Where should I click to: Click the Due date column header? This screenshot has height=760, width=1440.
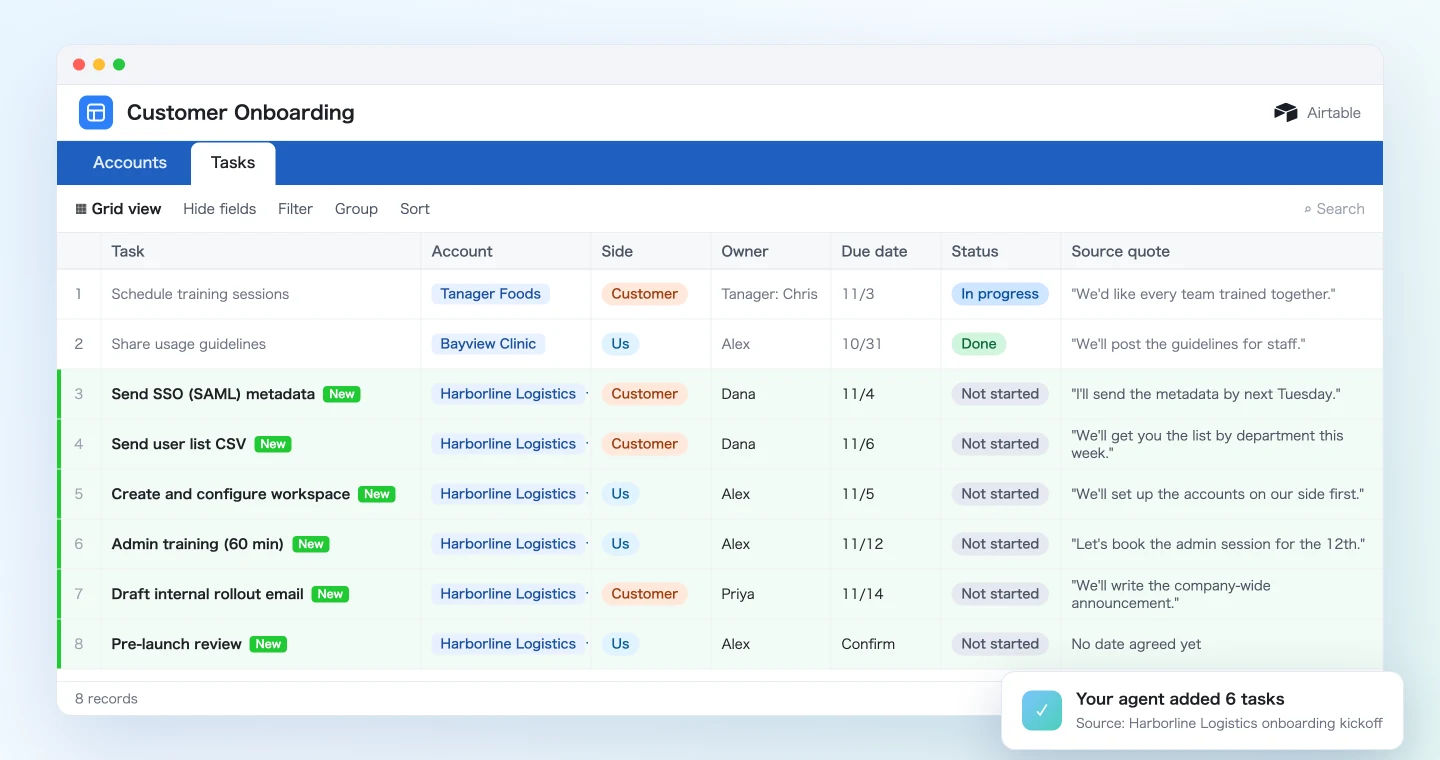(x=886, y=251)
